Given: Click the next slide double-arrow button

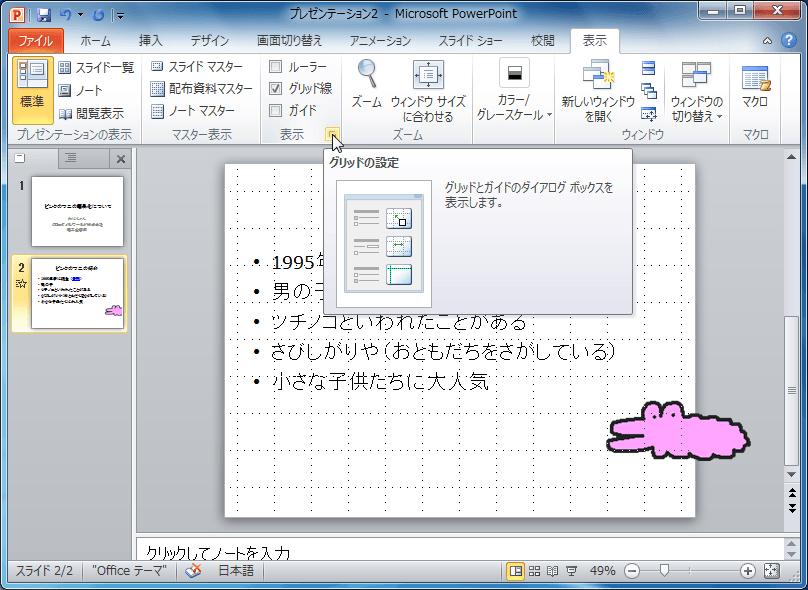Looking at the screenshot, I should (792, 508).
